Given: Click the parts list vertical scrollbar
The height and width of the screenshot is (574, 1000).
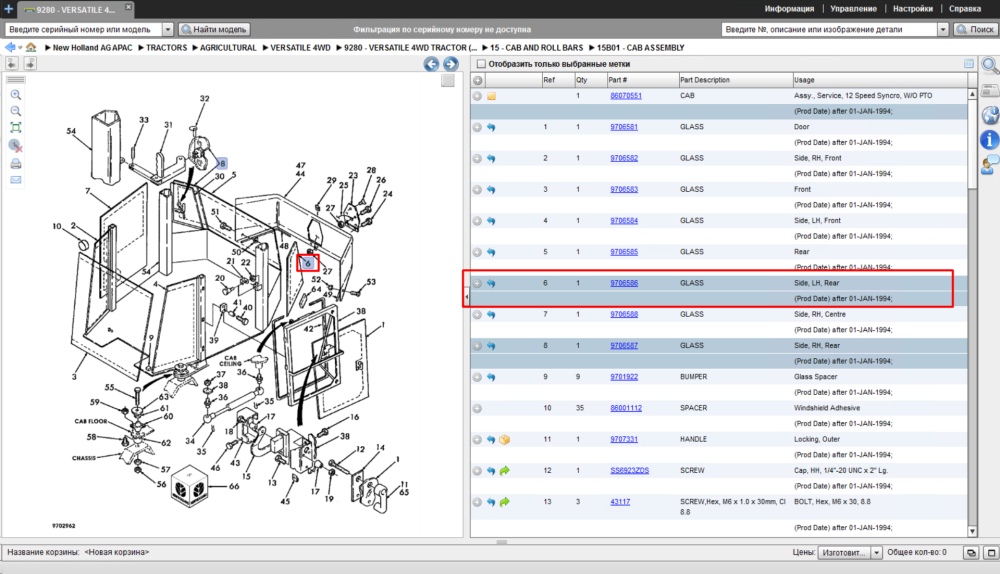Looking at the screenshot, I should pyautogui.click(x=973, y=313).
